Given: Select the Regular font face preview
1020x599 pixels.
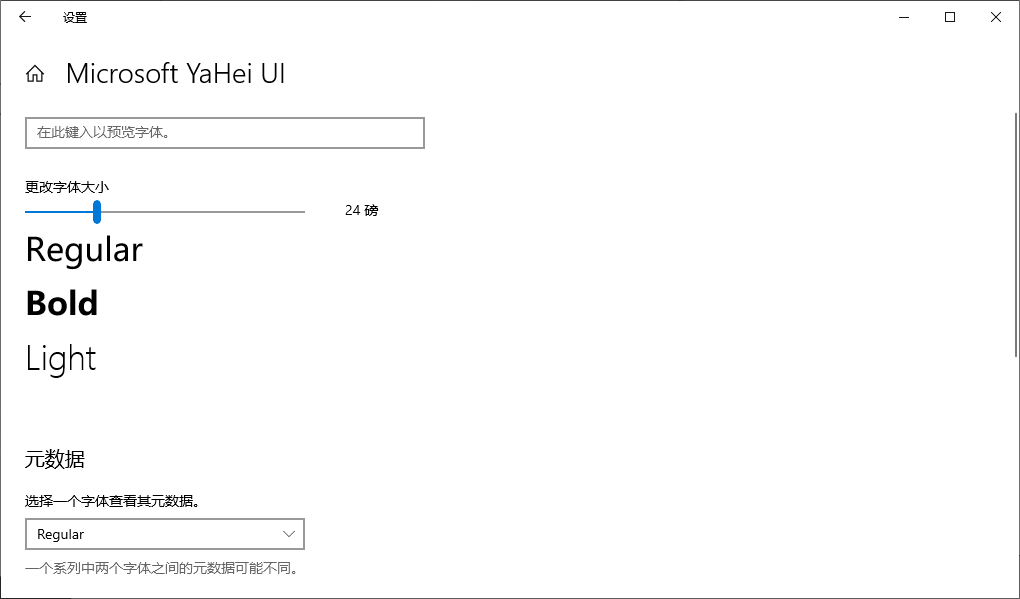Looking at the screenshot, I should coord(84,249).
